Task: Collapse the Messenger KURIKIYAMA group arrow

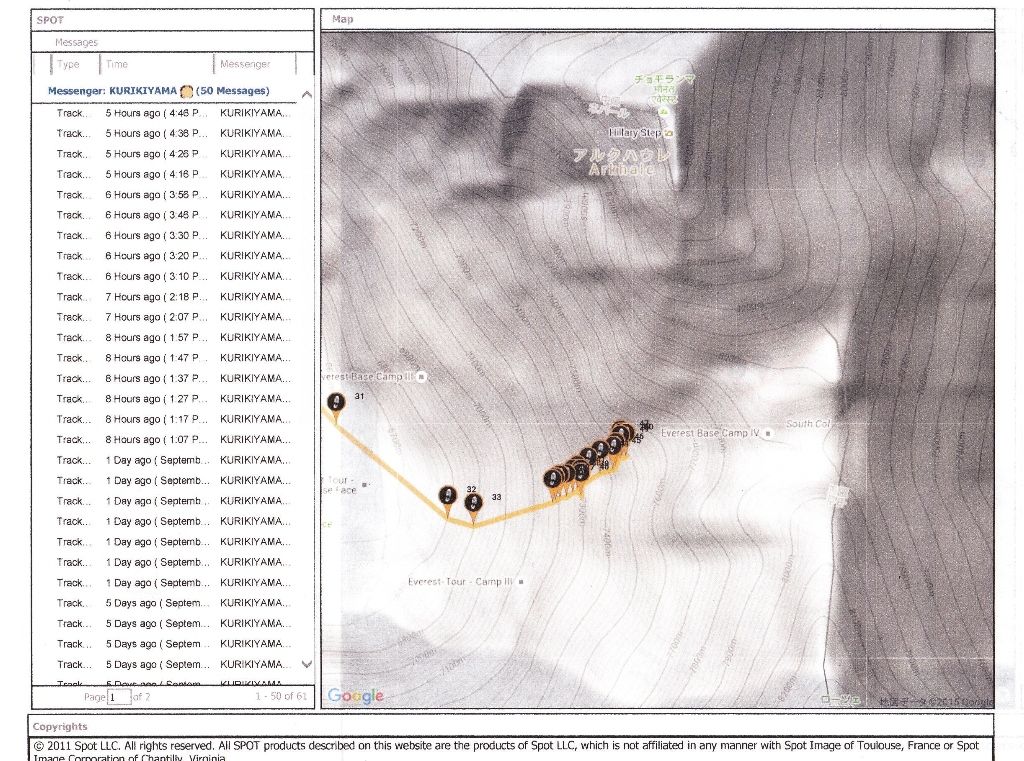Action: tap(306, 94)
